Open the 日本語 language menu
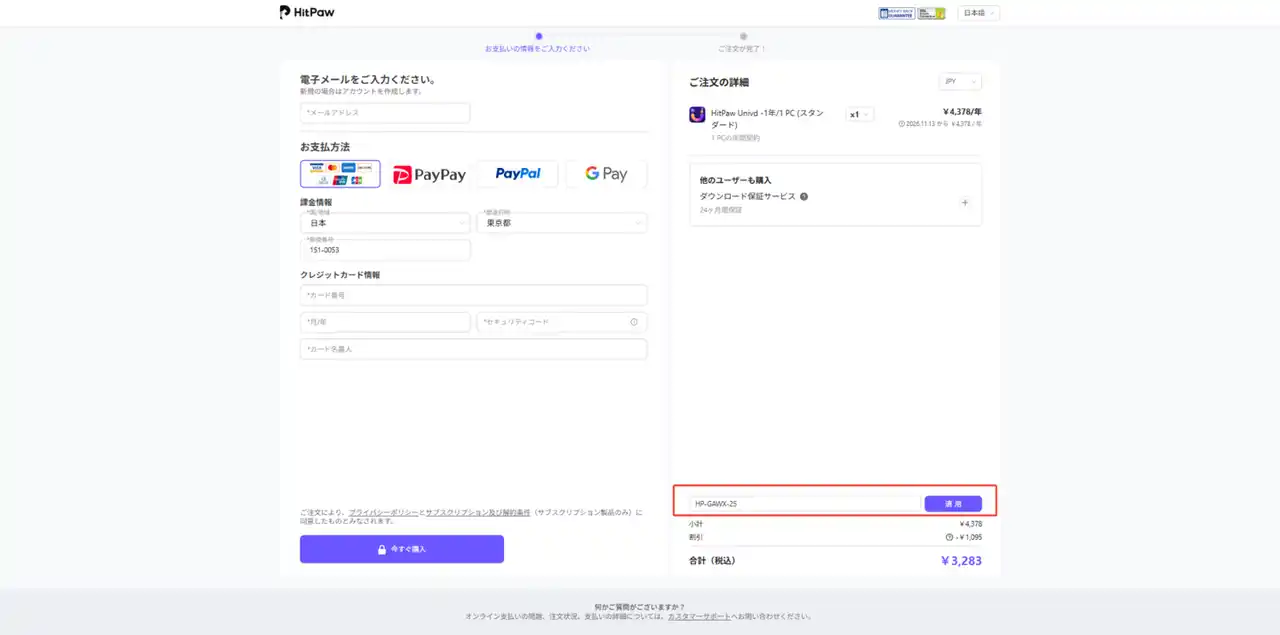The height and width of the screenshot is (635, 1280). (977, 13)
